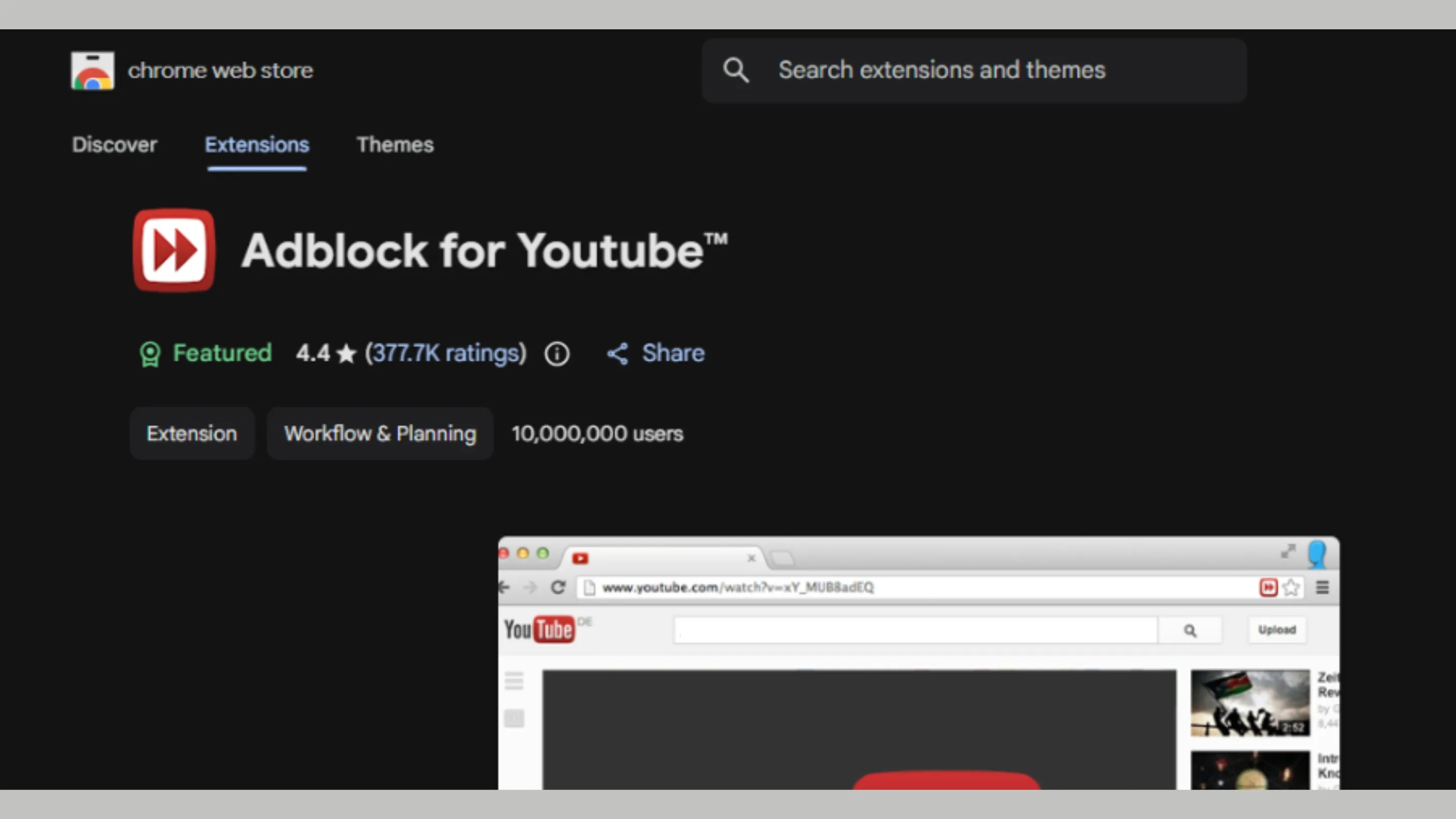Click Adblock icon in preview address bar
The image size is (1456, 819).
(1268, 587)
